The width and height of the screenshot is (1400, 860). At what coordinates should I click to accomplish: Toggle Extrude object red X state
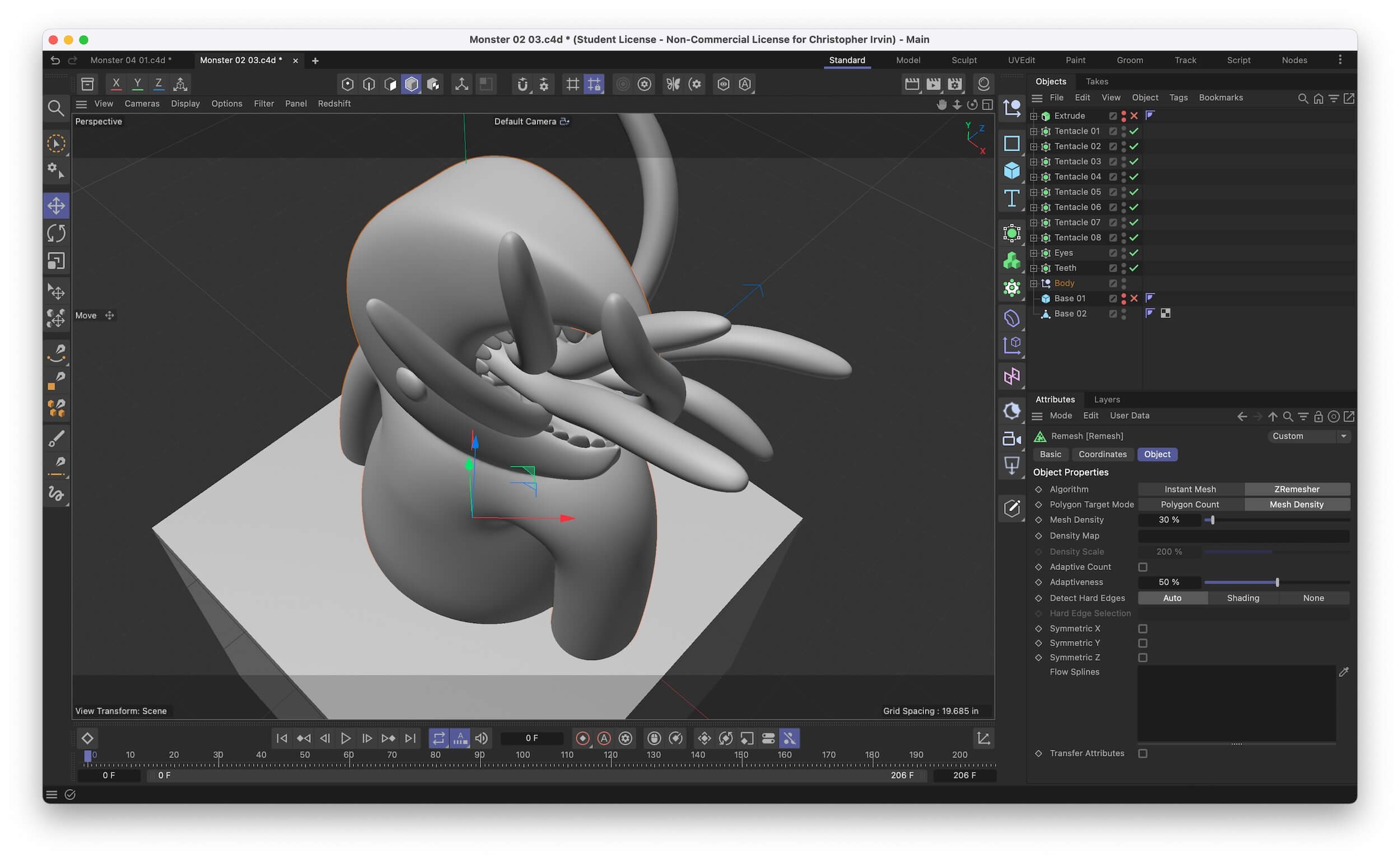1134,116
